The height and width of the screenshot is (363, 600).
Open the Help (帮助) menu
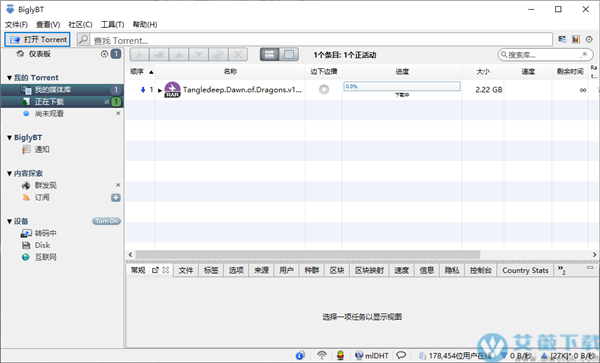click(x=145, y=24)
